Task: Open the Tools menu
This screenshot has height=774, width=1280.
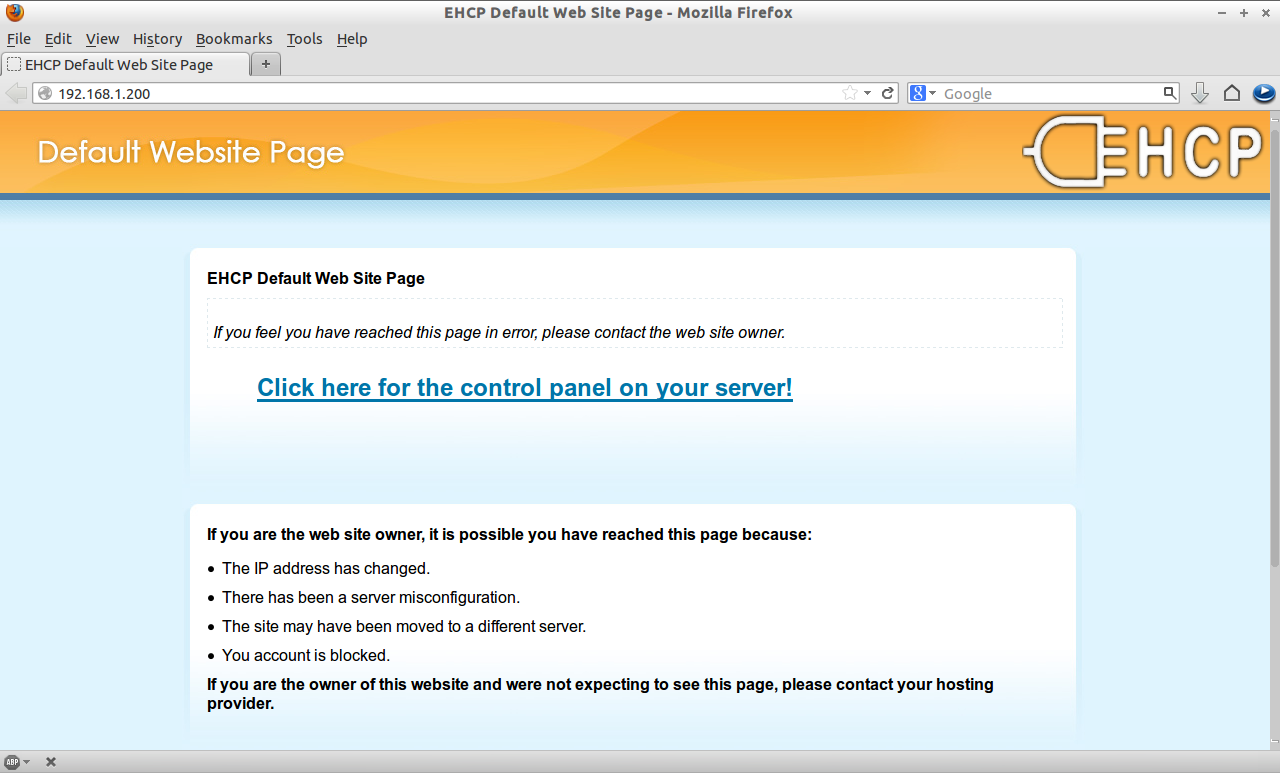Action: [304, 39]
